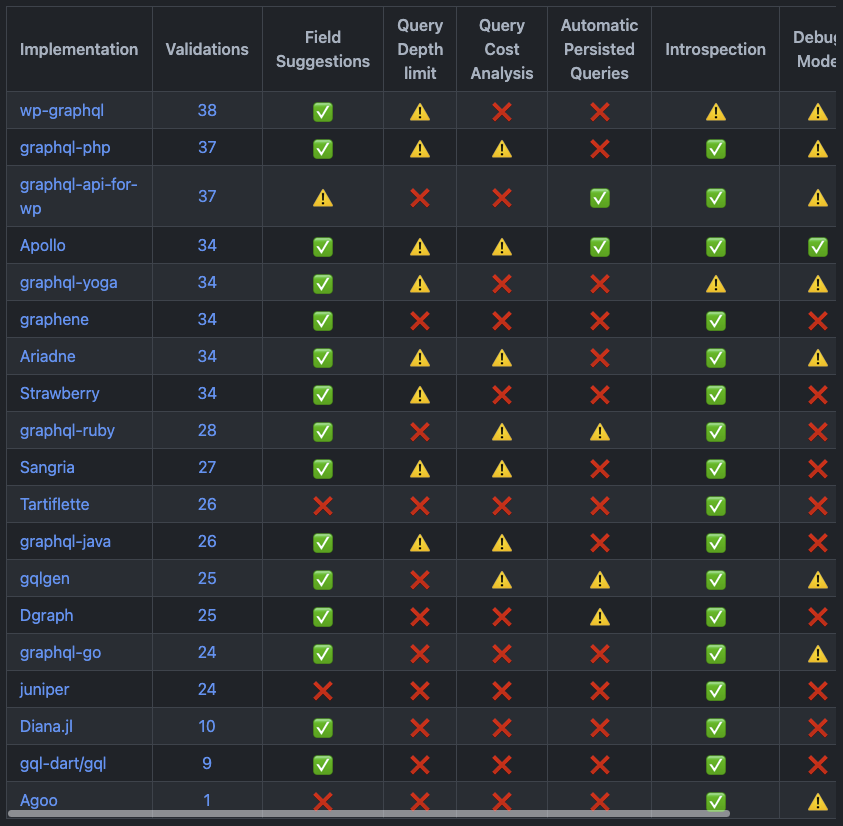Open the graphql-api-for-wp link
The image size is (843, 826).
pos(78,196)
